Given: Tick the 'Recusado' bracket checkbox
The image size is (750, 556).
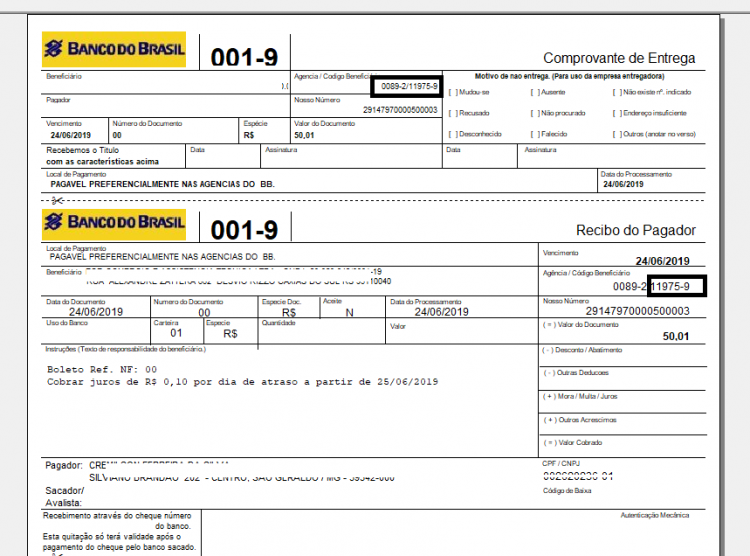Looking at the screenshot, I should pyautogui.click(x=453, y=113).
